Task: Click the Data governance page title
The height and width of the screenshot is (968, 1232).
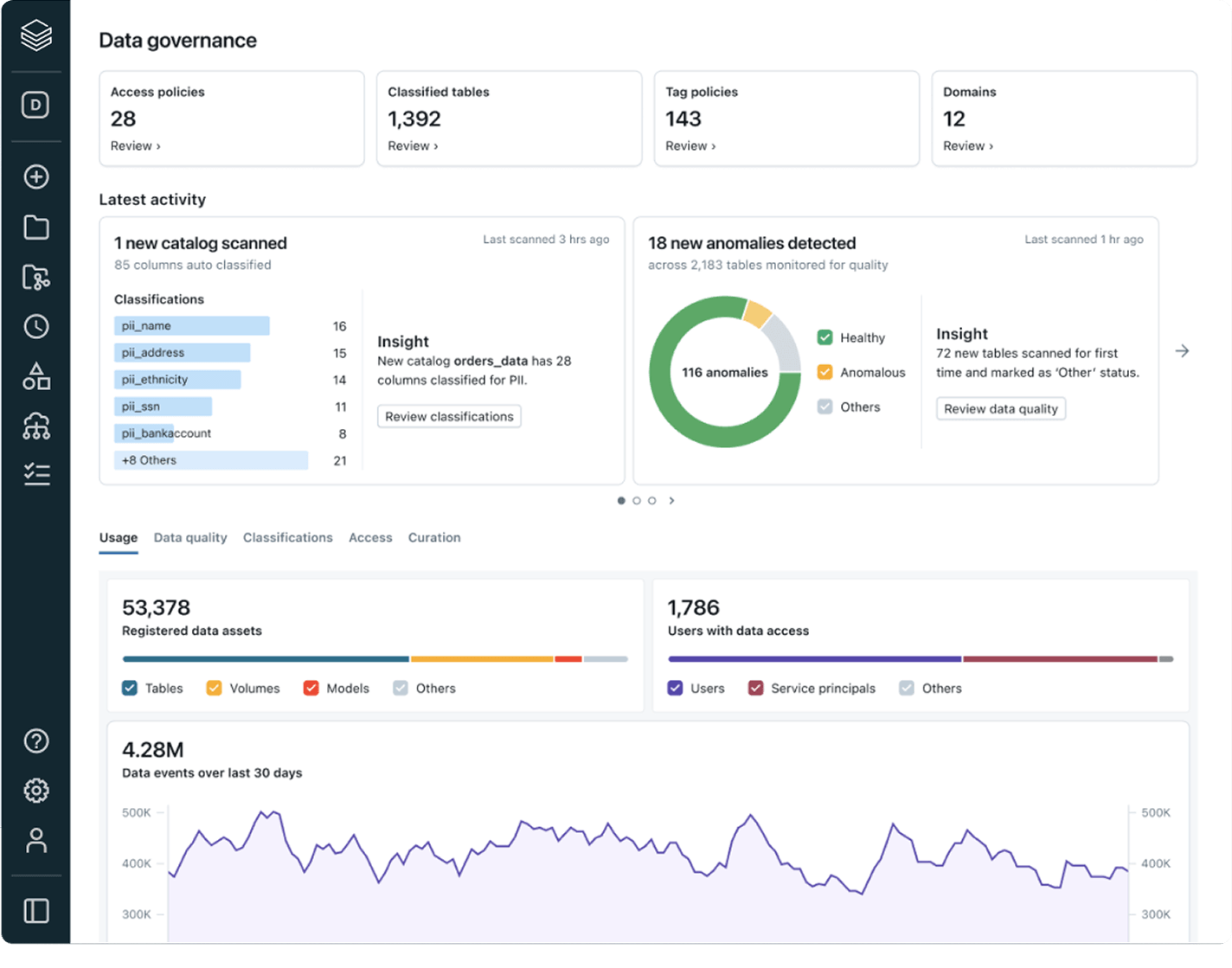Action: pyautogui.click(x=177, y=41)
